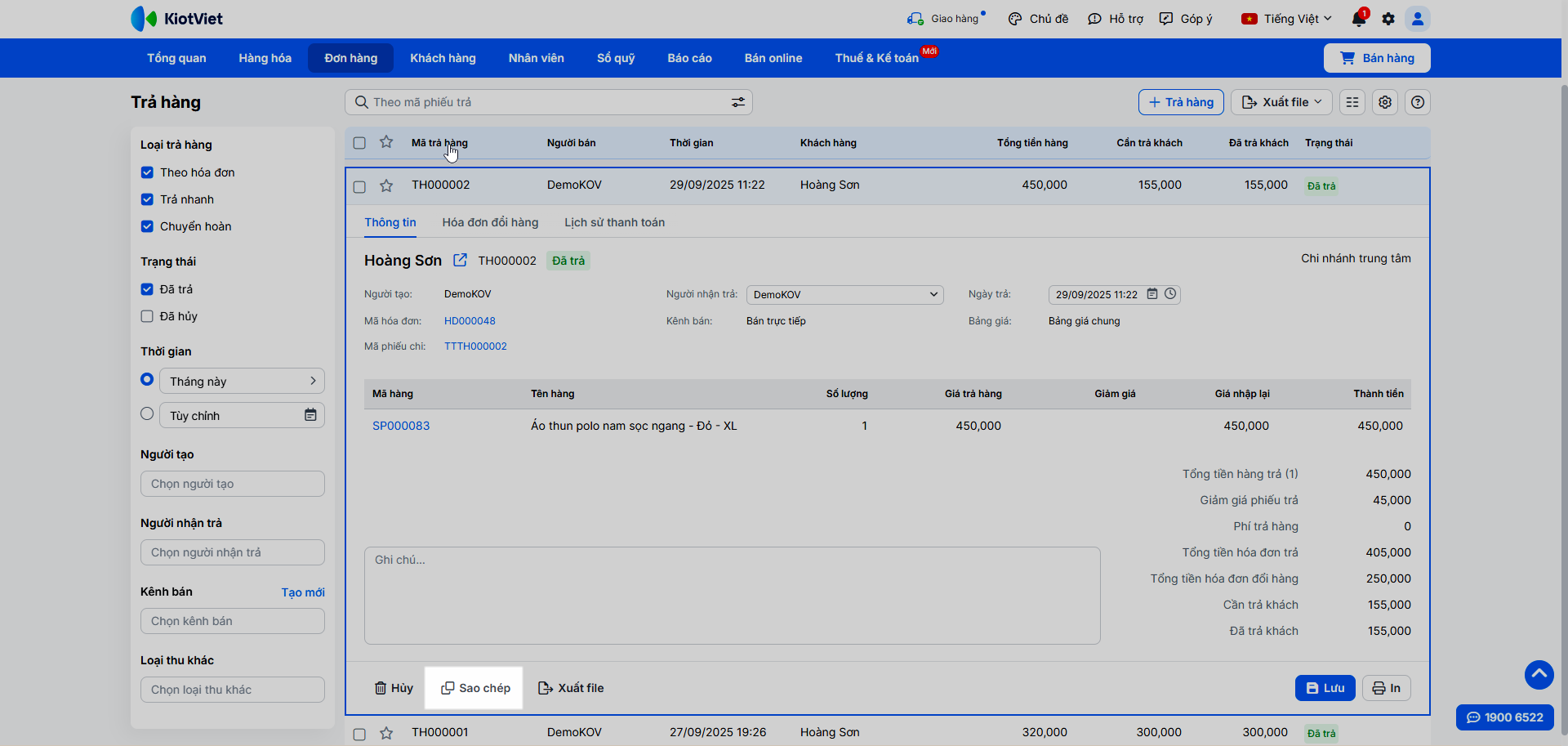
Task: Open the Xuất file dropdown in toolbar
Action: tap(1281, 102)
